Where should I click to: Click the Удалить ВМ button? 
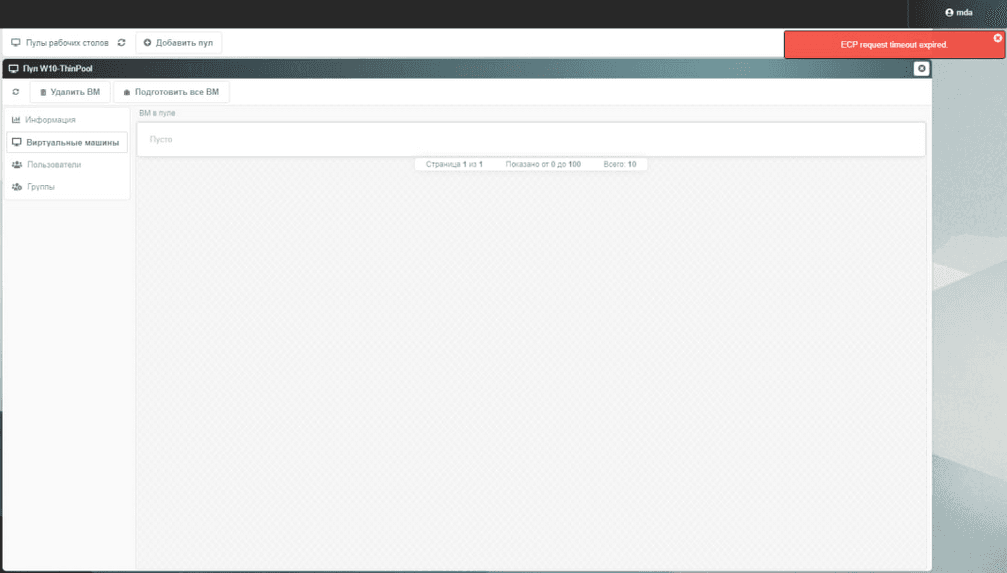(x=70, y=92)
